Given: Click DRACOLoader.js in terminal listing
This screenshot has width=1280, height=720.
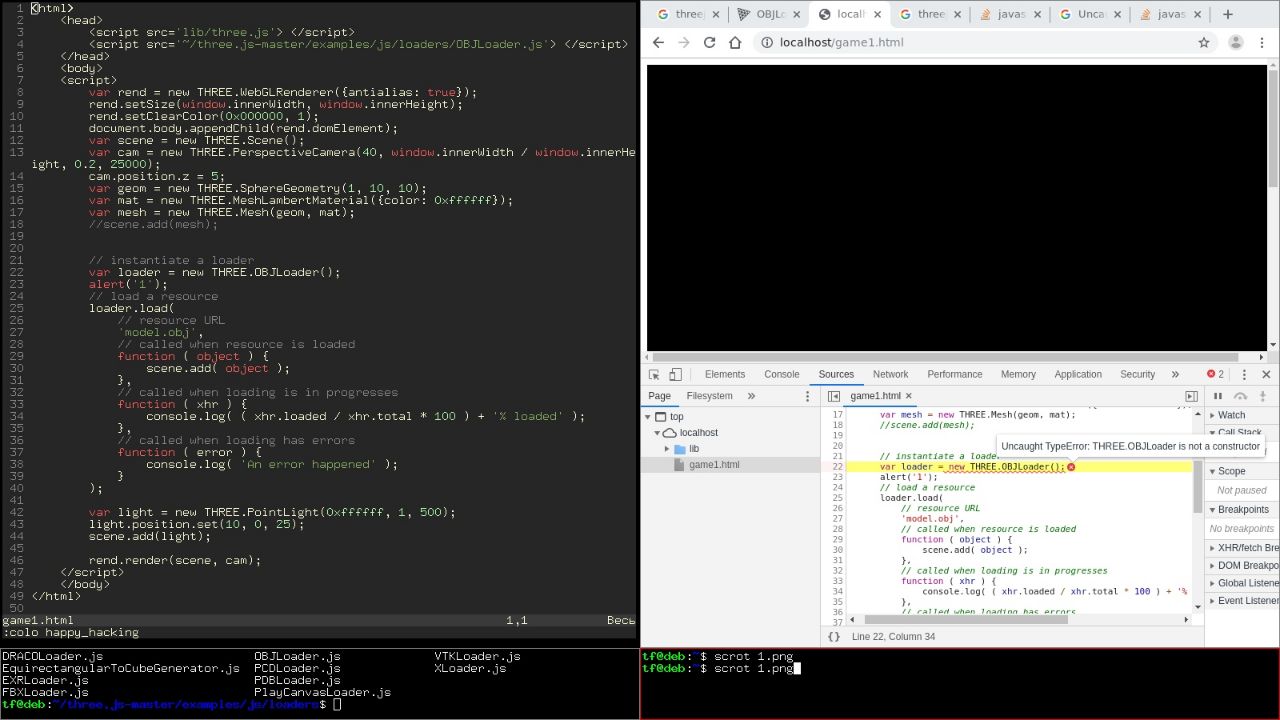Looking at the screenshot, I should (53, 656).
